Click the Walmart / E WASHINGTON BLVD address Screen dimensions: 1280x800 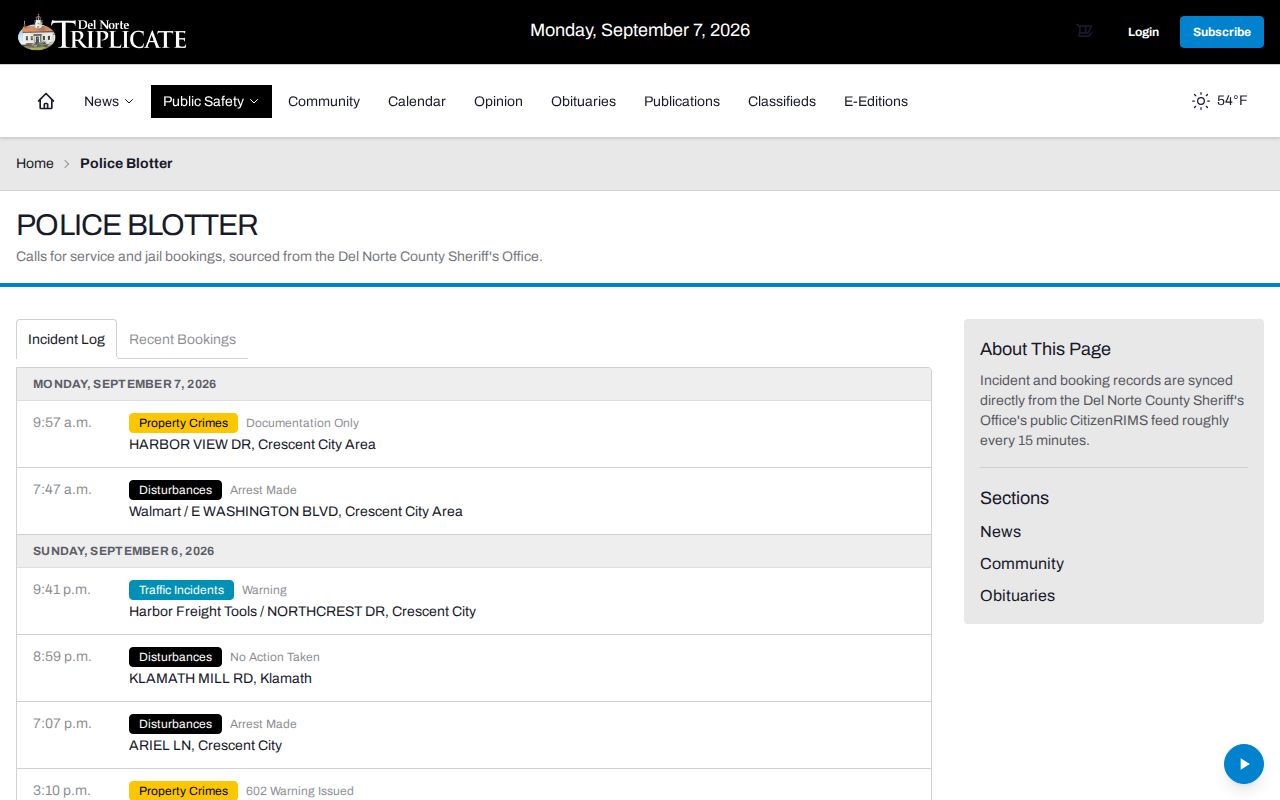tap(296, 511)
